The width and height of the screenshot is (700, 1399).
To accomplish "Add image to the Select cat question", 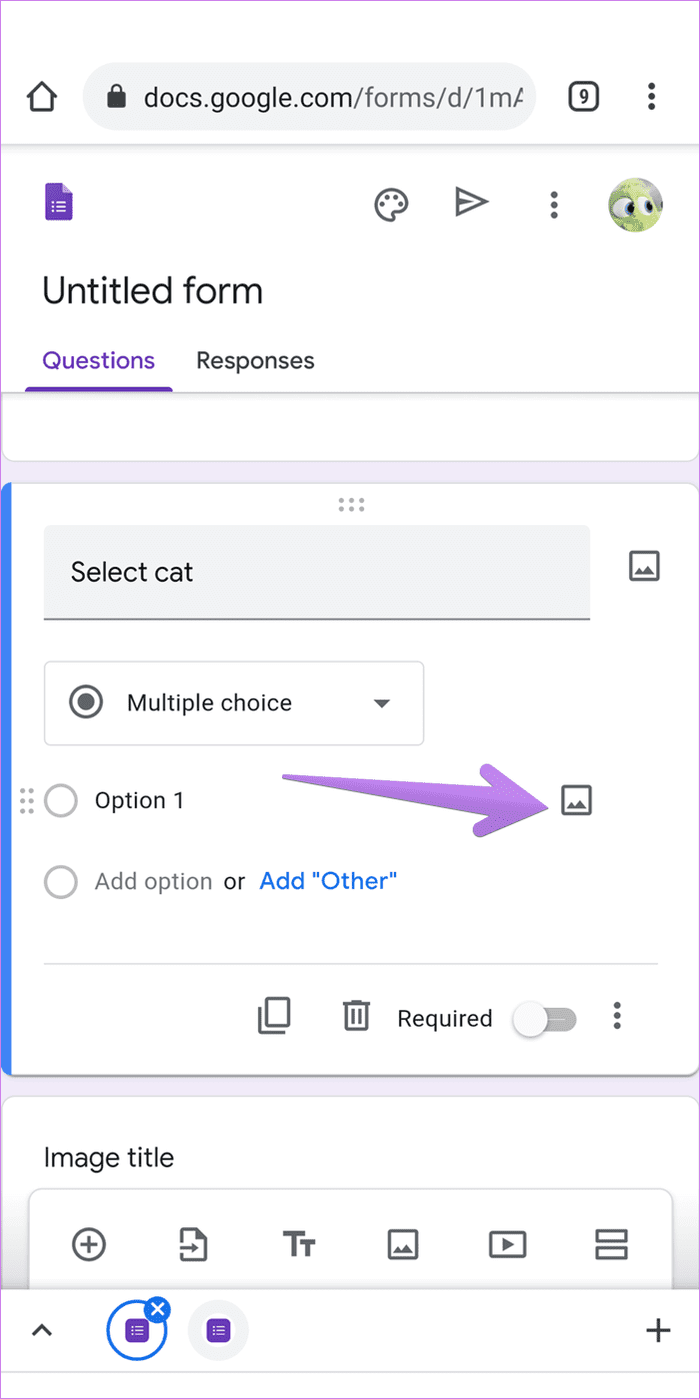I will pos(644,566).
